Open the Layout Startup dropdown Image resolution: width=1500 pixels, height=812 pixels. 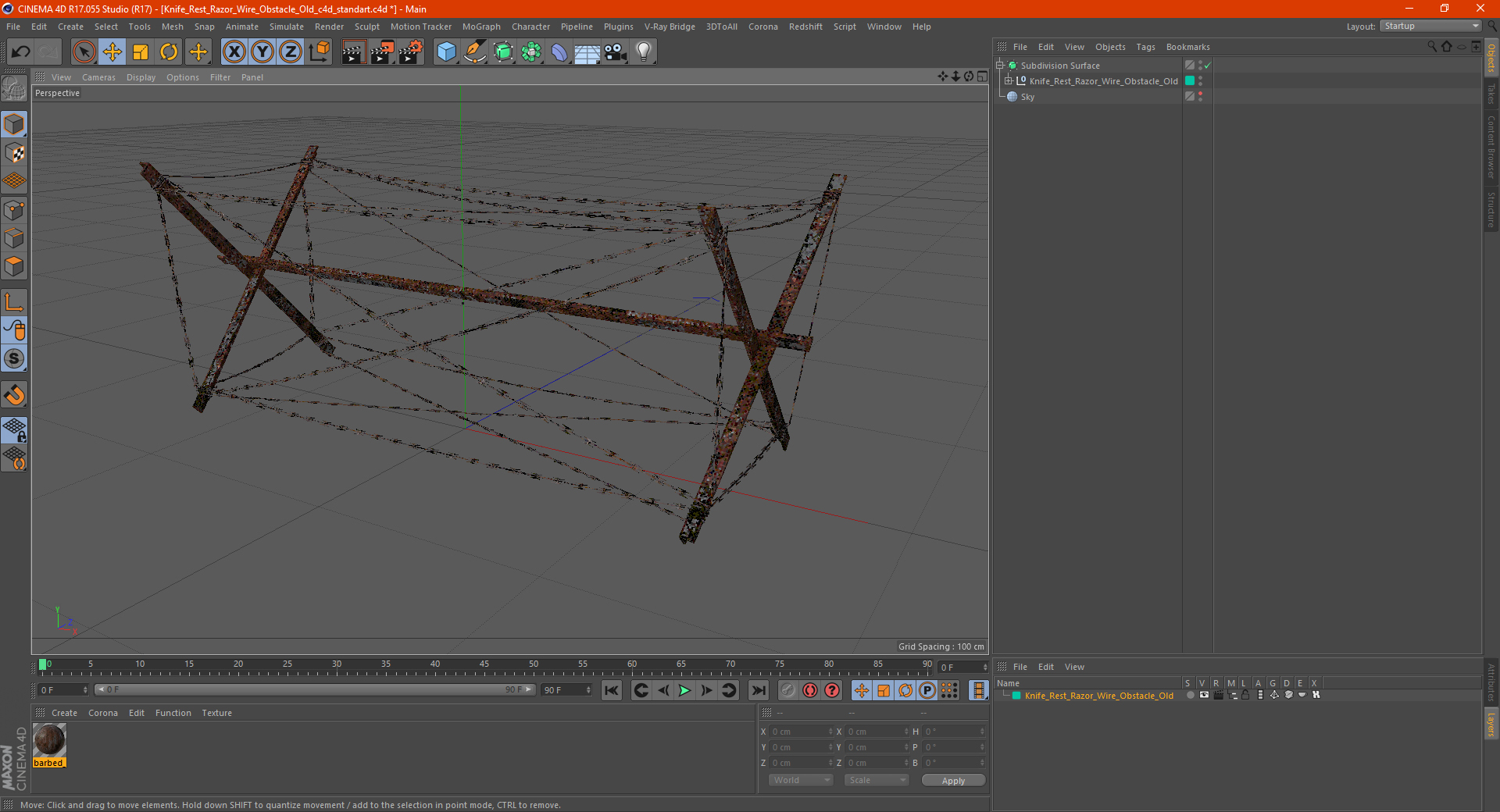1431,26
